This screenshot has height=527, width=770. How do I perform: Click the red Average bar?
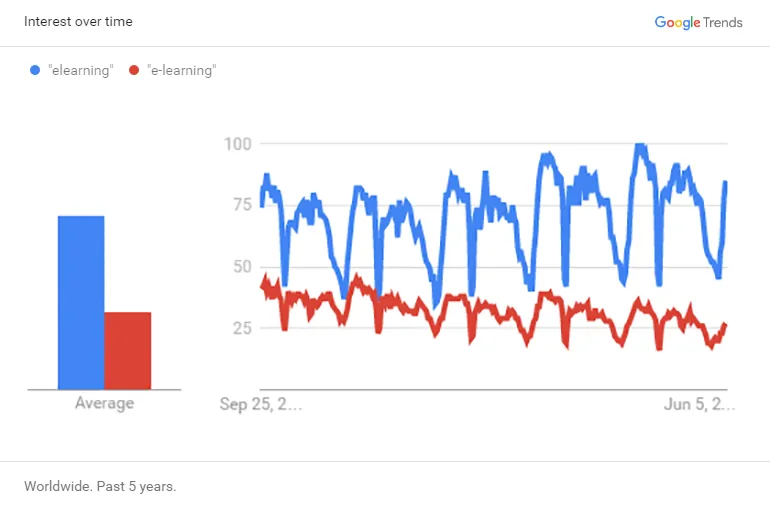(128, 350)
